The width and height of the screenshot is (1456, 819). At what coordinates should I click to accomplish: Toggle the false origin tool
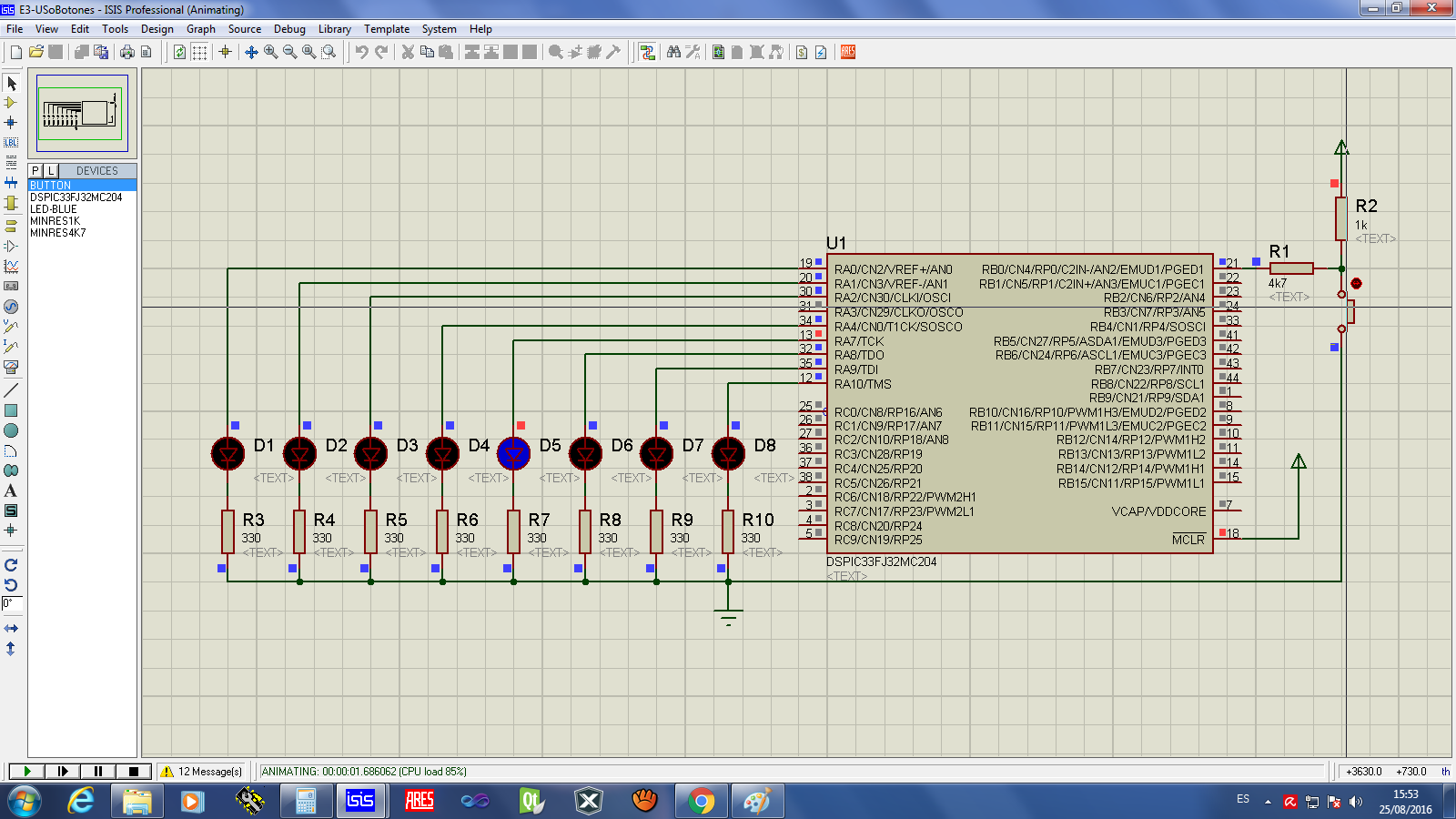tap(225, 52)
